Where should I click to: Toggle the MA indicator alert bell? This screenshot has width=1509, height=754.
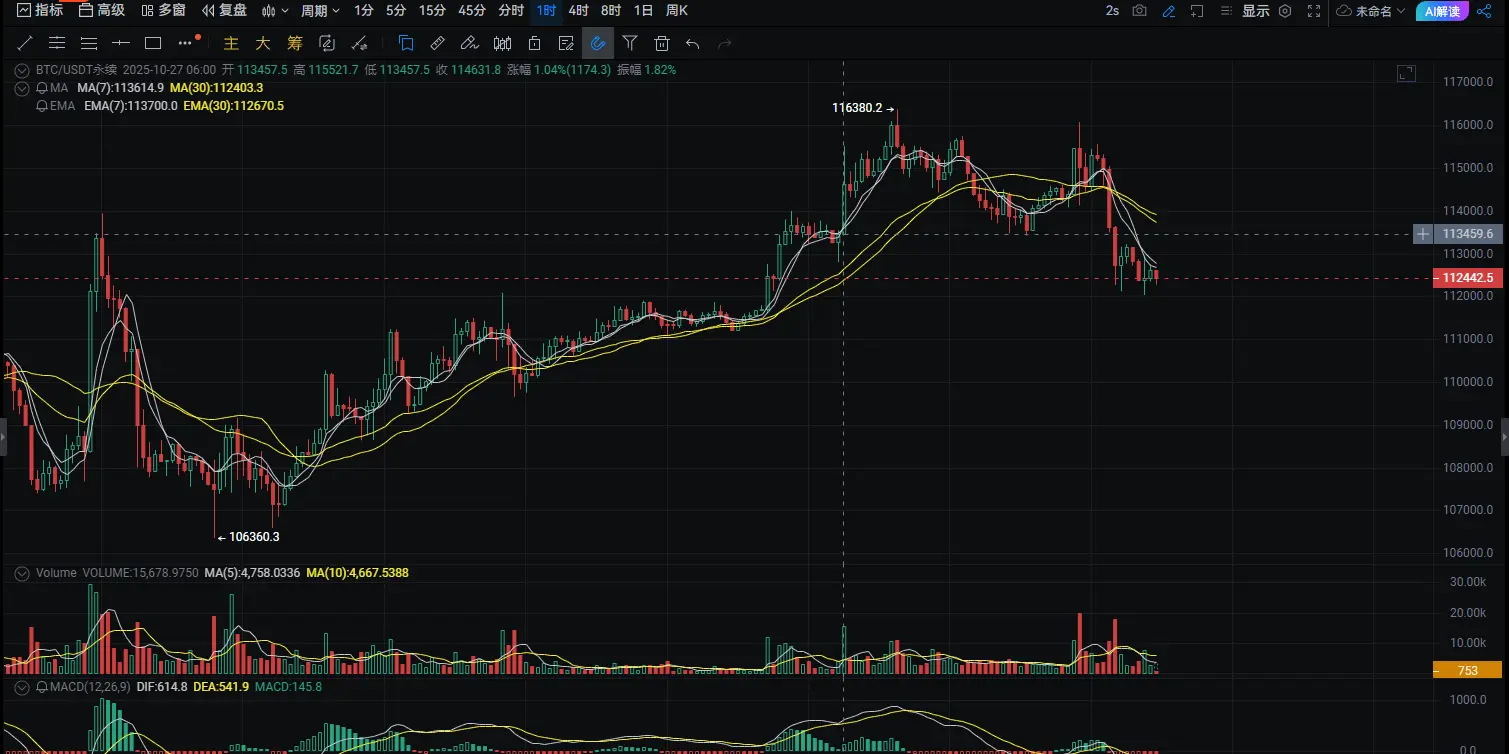(x=41, y=88)
